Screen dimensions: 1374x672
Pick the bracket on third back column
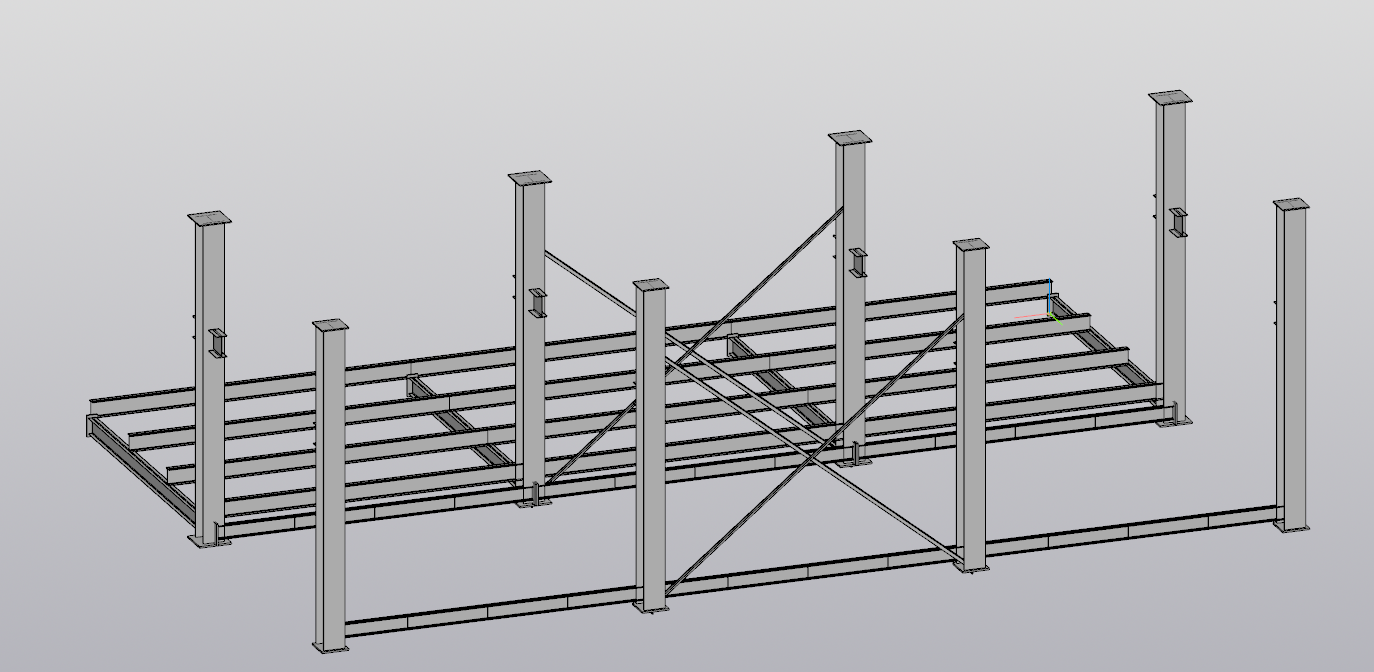point(858,263)
